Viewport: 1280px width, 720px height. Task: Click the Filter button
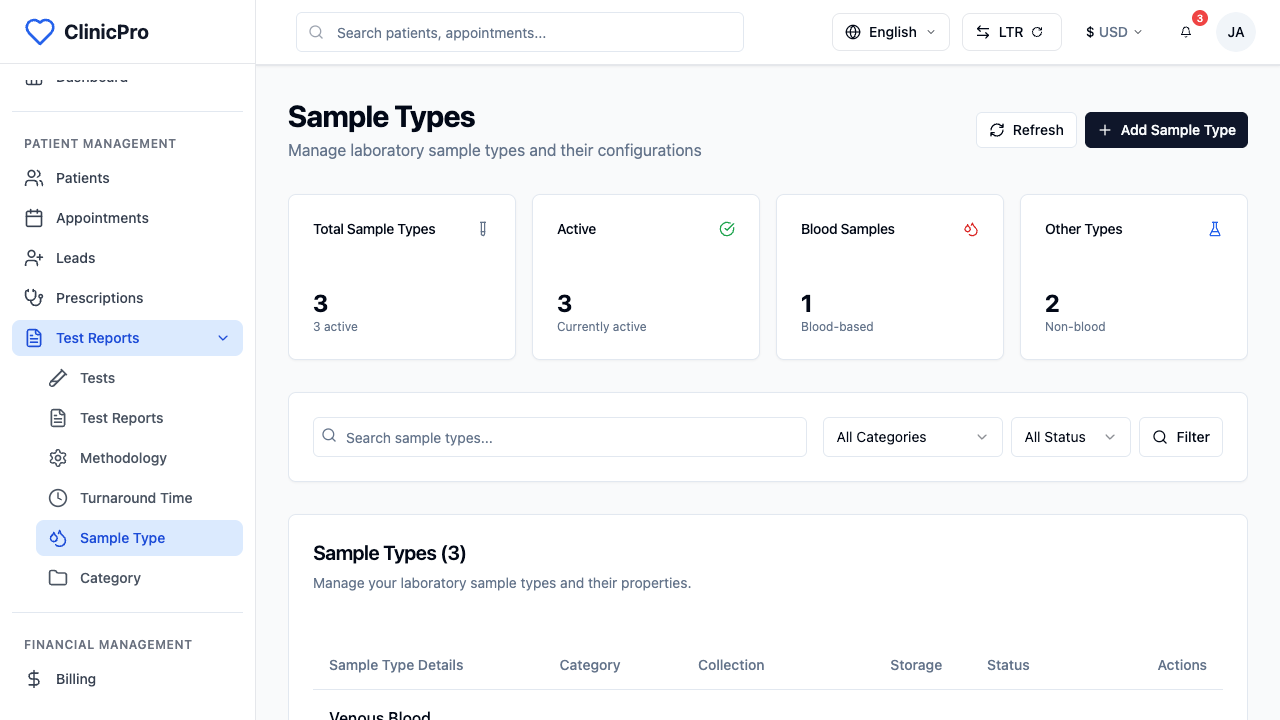click(x=1180, y=437)
